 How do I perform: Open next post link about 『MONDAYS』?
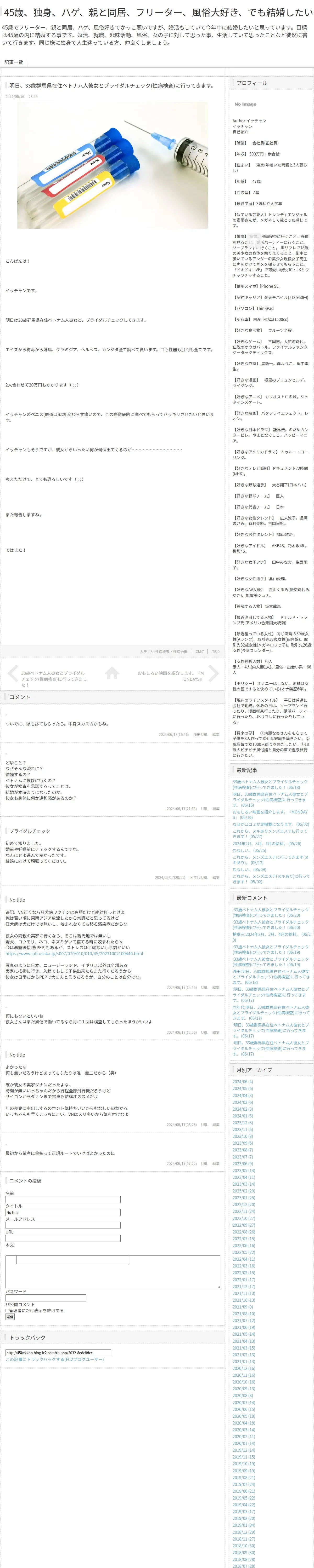(171, 676)
